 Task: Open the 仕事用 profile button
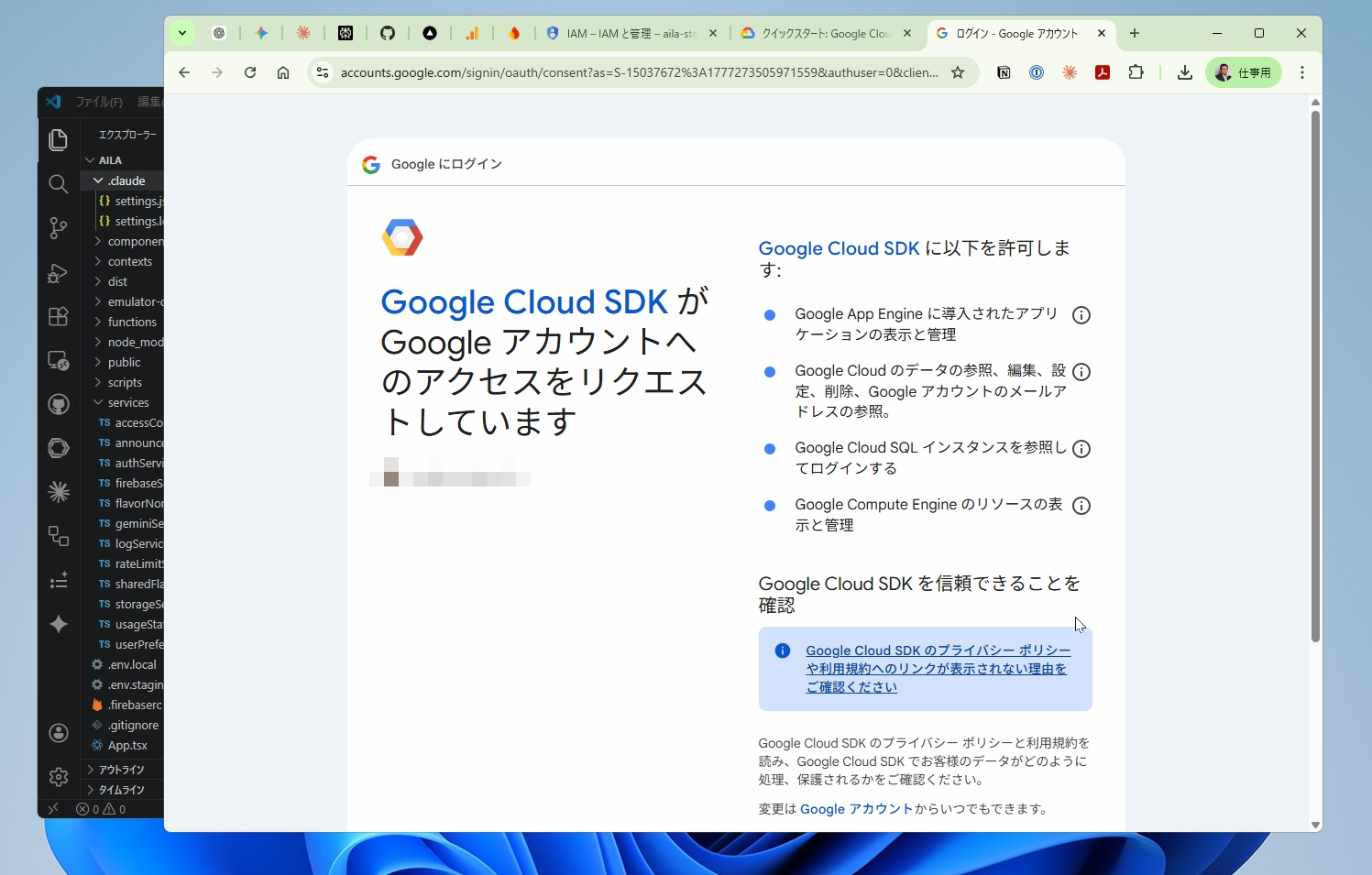(1244, 72)
